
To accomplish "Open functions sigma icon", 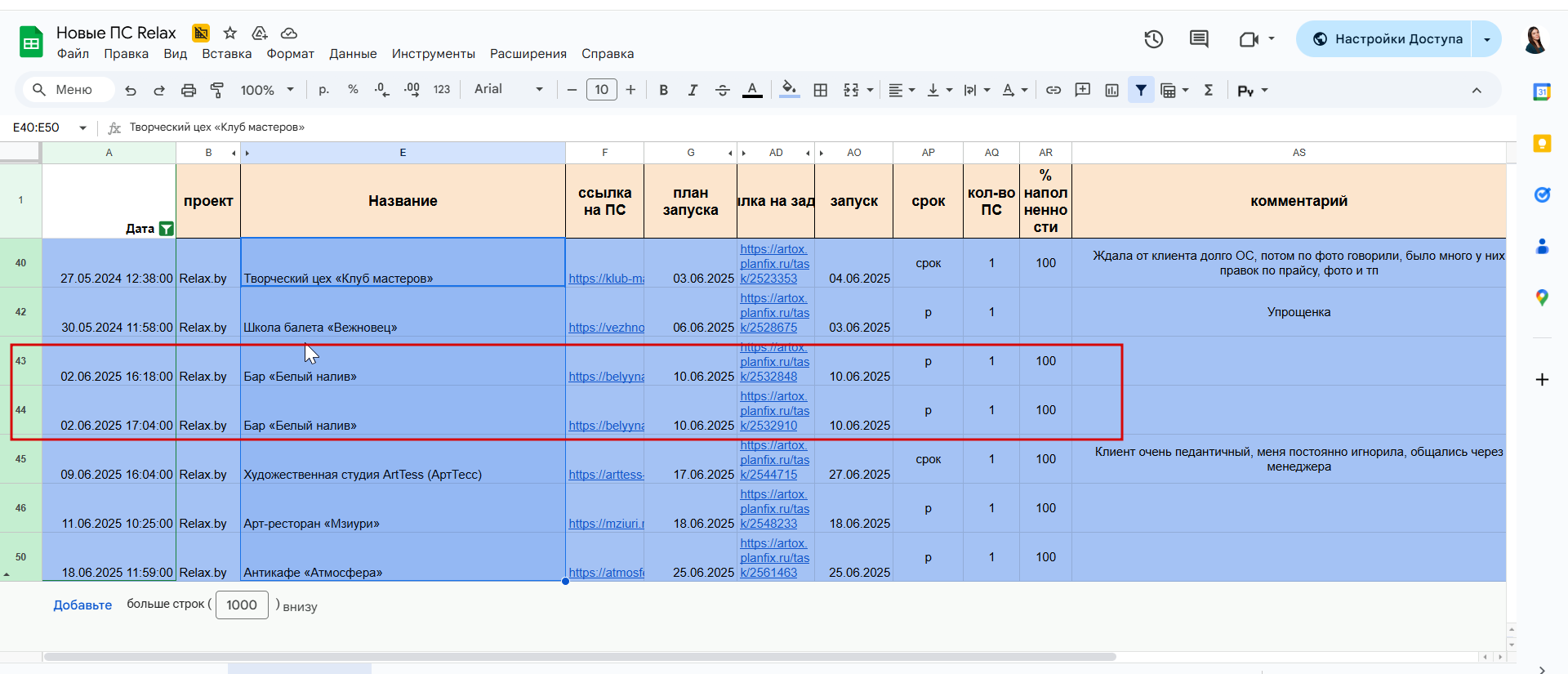I will [1209, 90].
